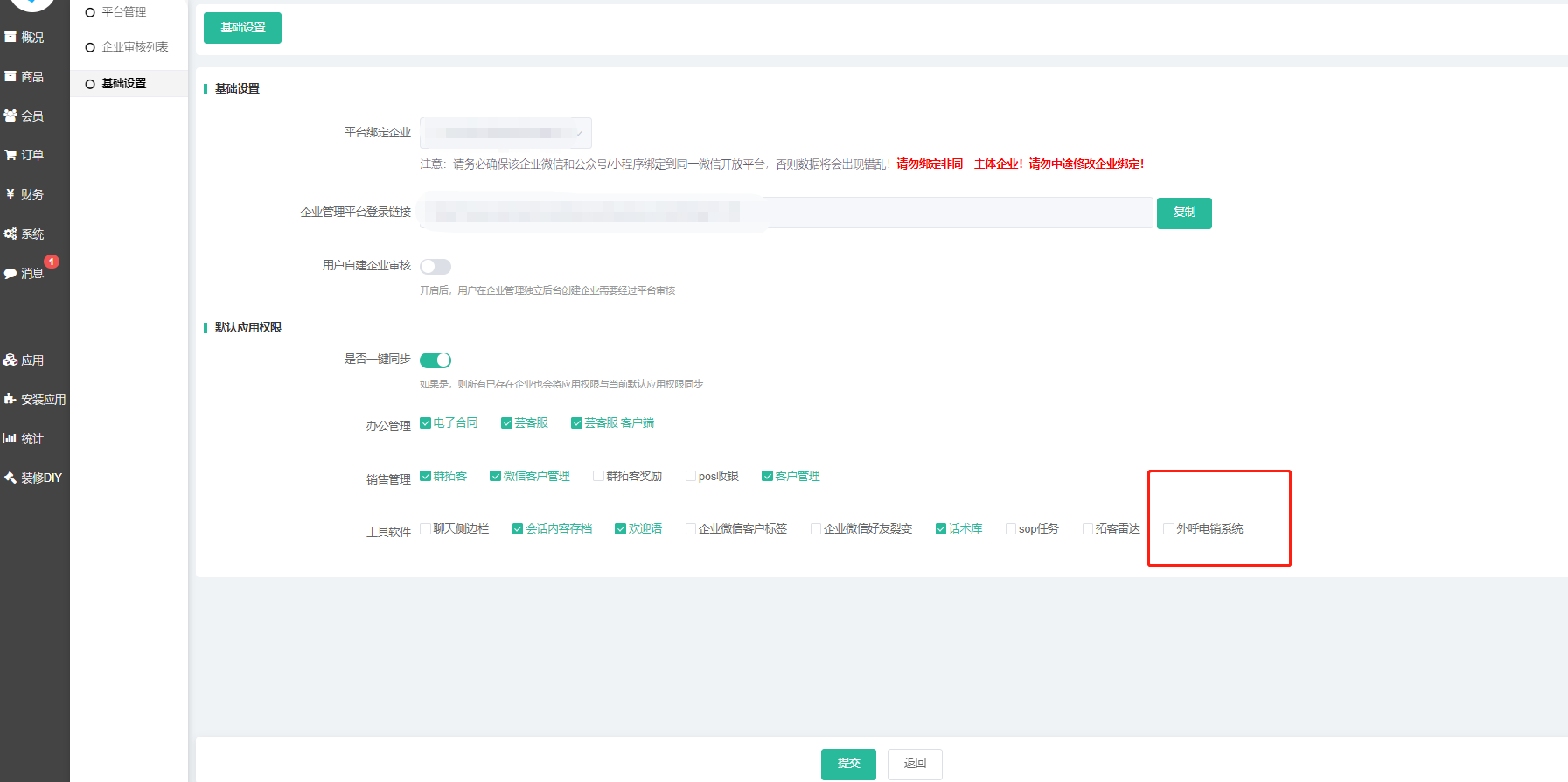This screenshot has height=782, width=1568.
Task: Go to 商品 products in sidebar
Action: point(24,77)
